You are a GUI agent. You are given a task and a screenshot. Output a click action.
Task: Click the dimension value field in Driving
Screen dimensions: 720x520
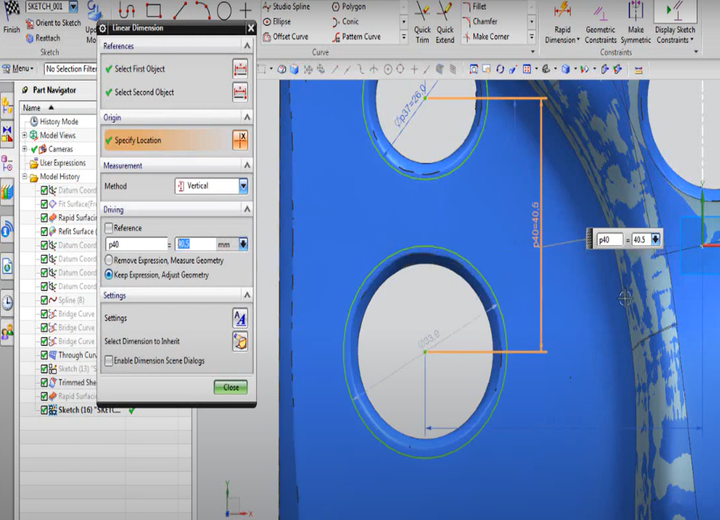click(195, 244)
